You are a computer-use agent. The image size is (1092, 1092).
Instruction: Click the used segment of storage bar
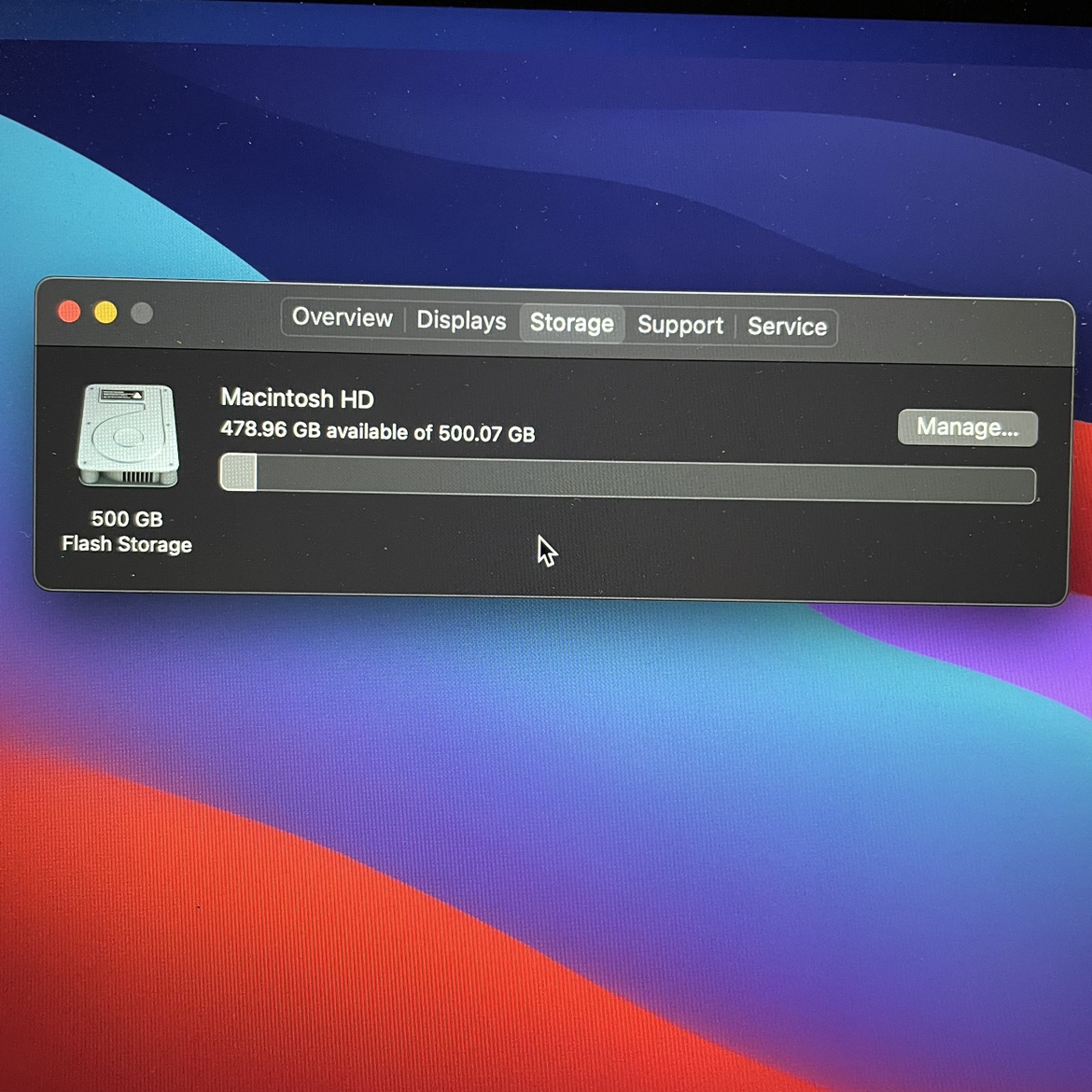click(x=238, y=472)
